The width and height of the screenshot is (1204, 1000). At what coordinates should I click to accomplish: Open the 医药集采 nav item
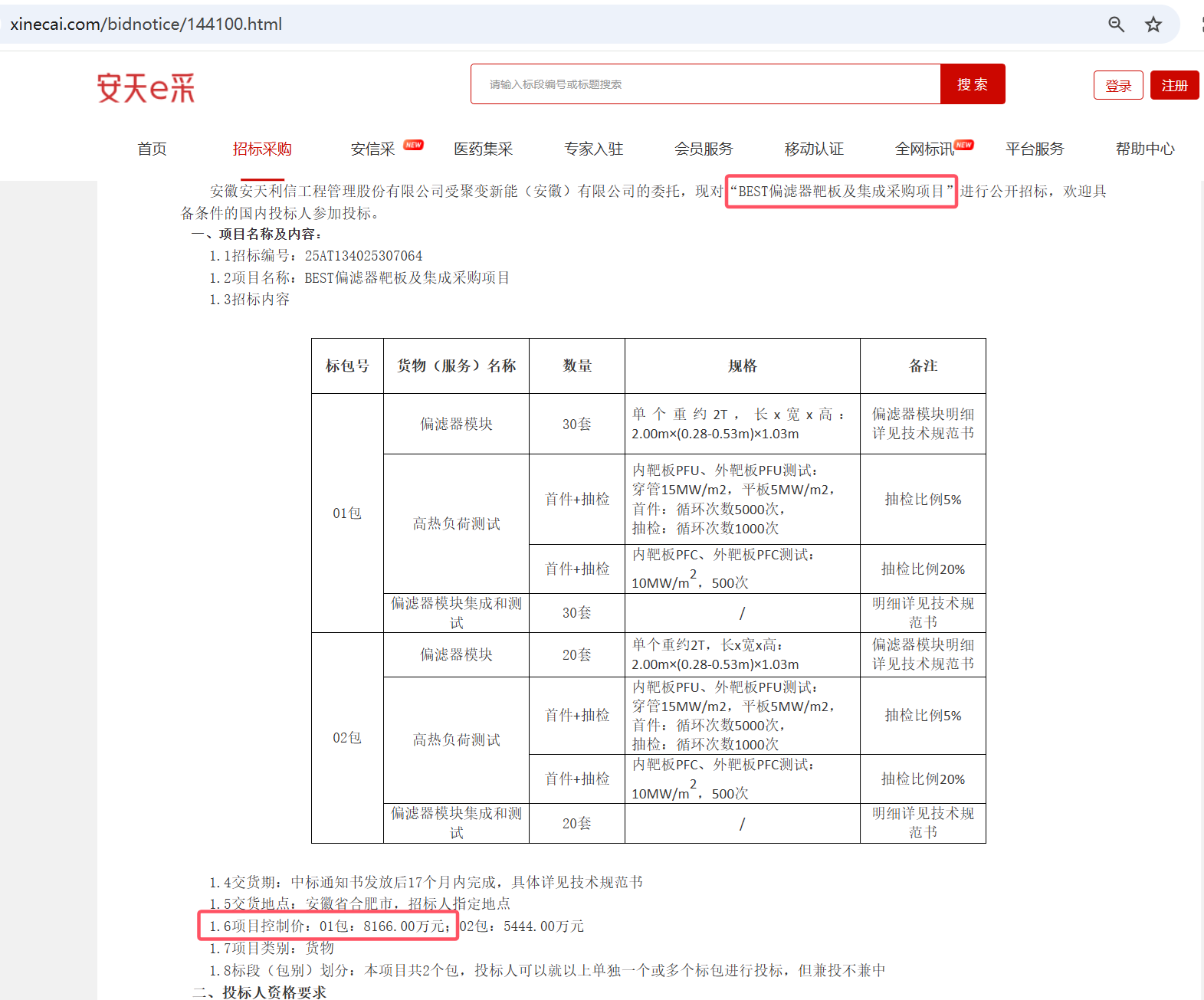pos(483,149)
